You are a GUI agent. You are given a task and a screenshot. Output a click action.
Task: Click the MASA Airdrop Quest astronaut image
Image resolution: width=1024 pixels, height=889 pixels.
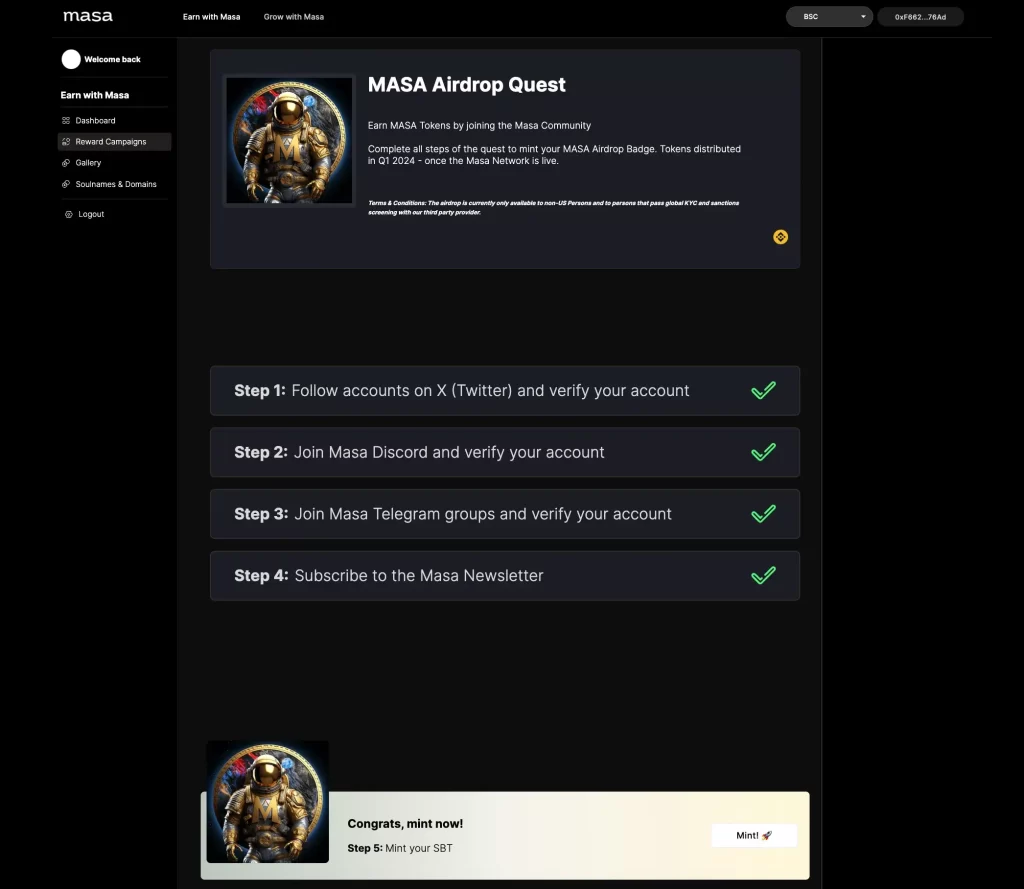coord(289,140)
